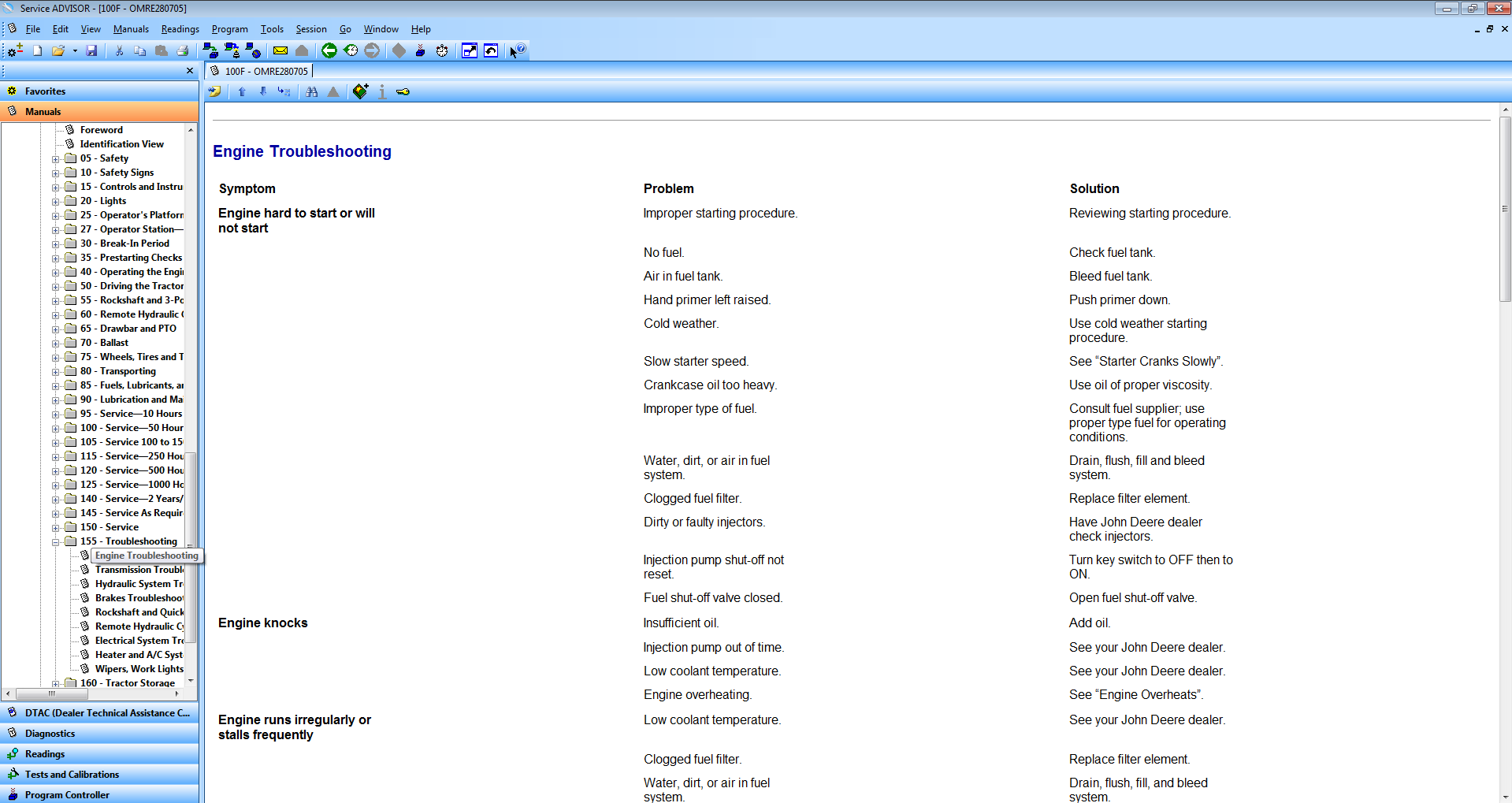Go to next section with down arrow
The image size is (1512, 803).
(x=263, y=91)
